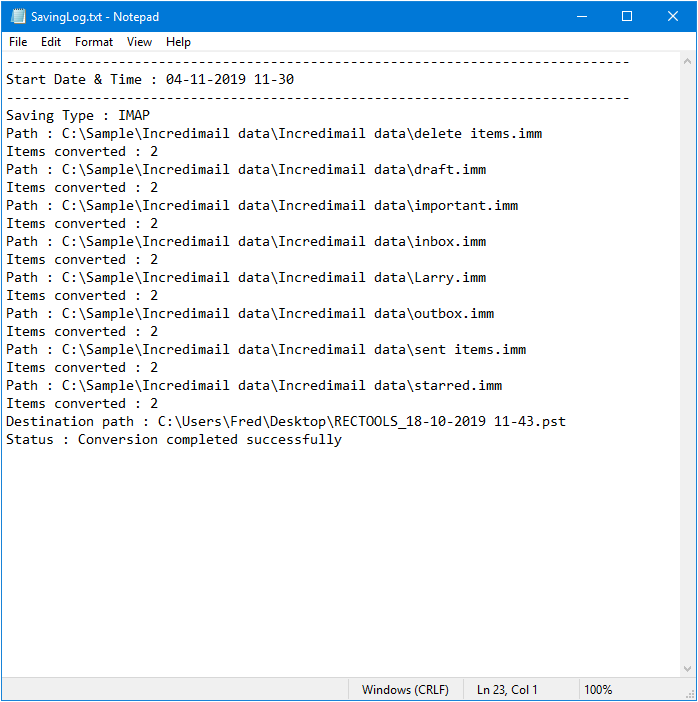Click the draft.imm path line
This screenshot has width=698, height=702.
(x=246, y=169)
